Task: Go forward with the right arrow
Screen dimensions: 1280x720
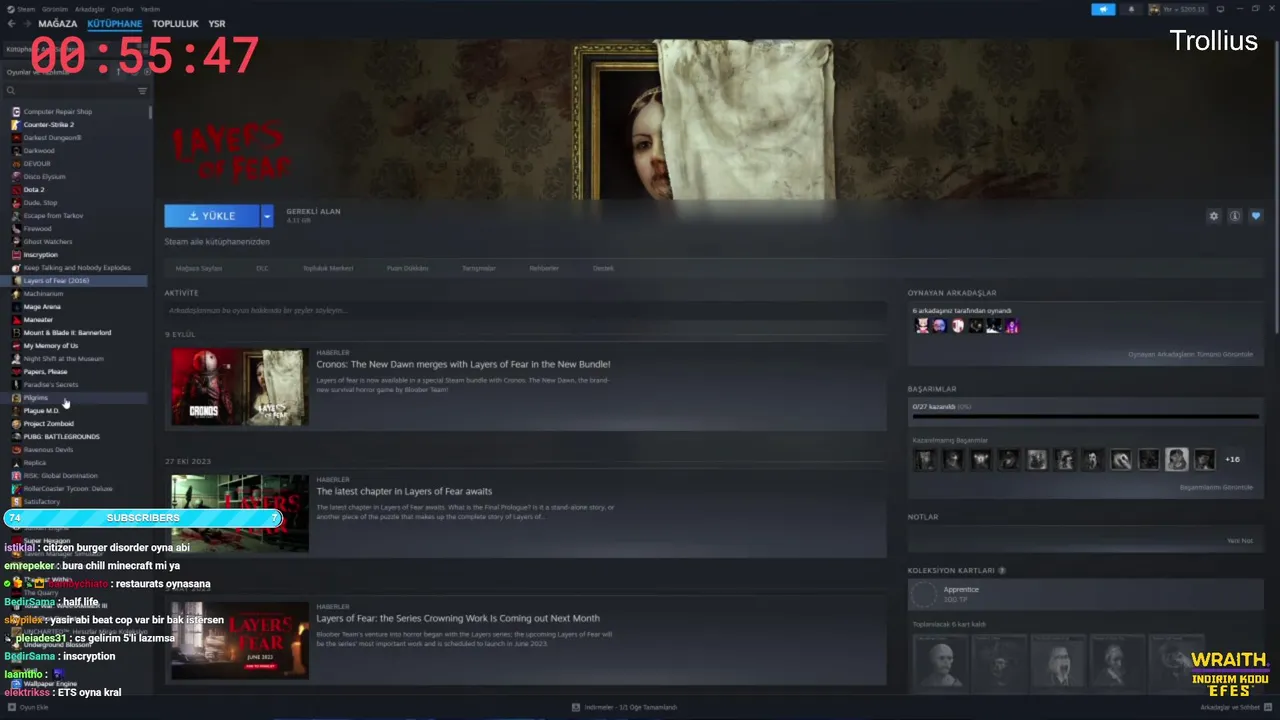Action: (x=26, y=23)
